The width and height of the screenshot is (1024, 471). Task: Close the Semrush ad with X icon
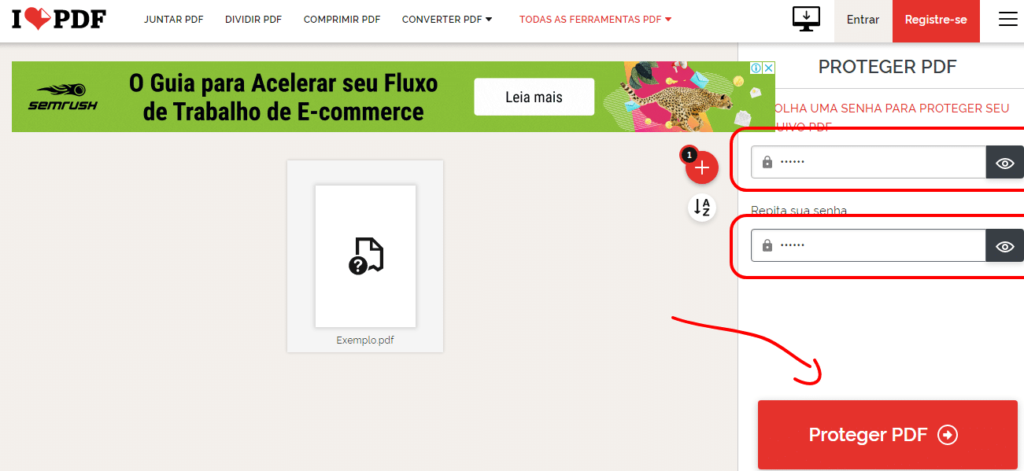pos(769,68)
